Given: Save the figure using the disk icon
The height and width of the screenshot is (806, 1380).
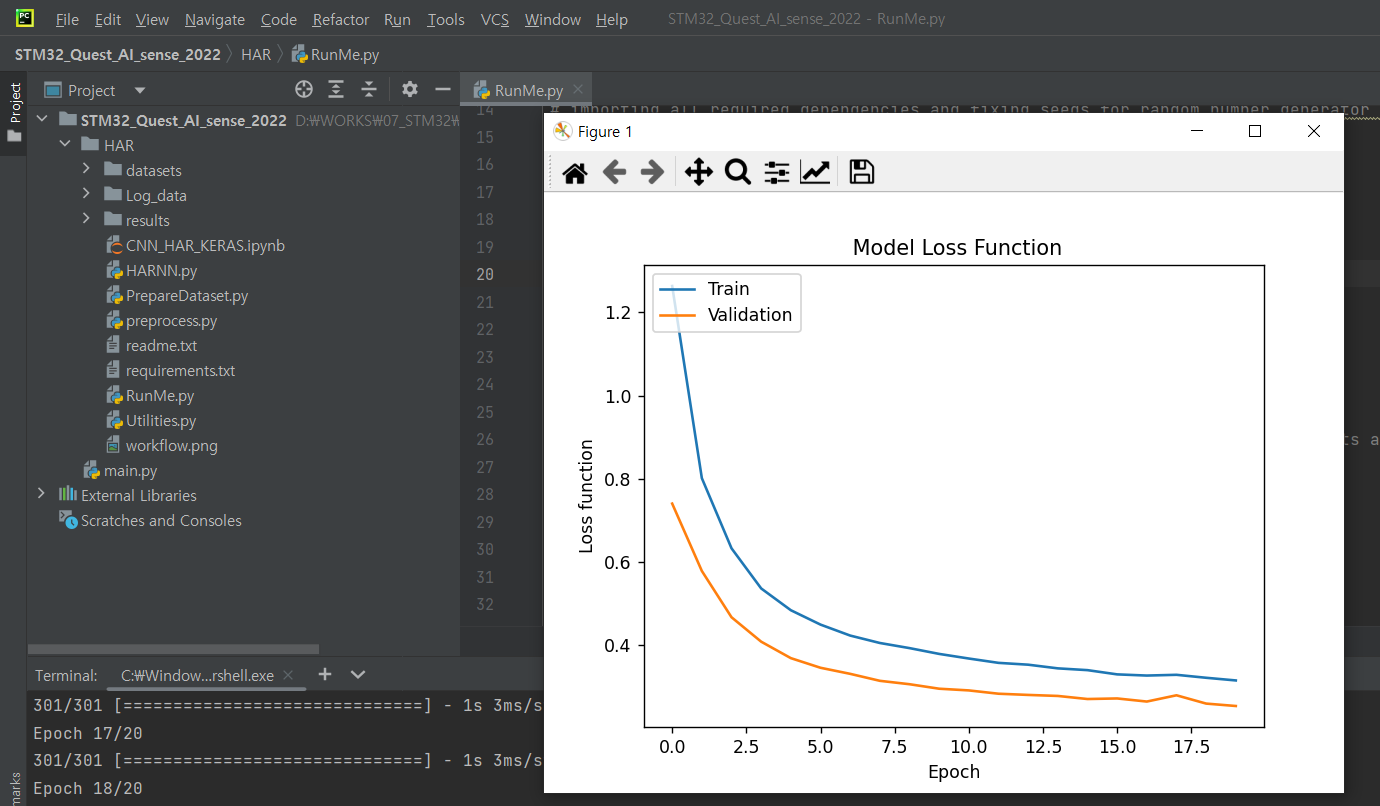Looking at the screenshot, I should click(x=861, y=172).
